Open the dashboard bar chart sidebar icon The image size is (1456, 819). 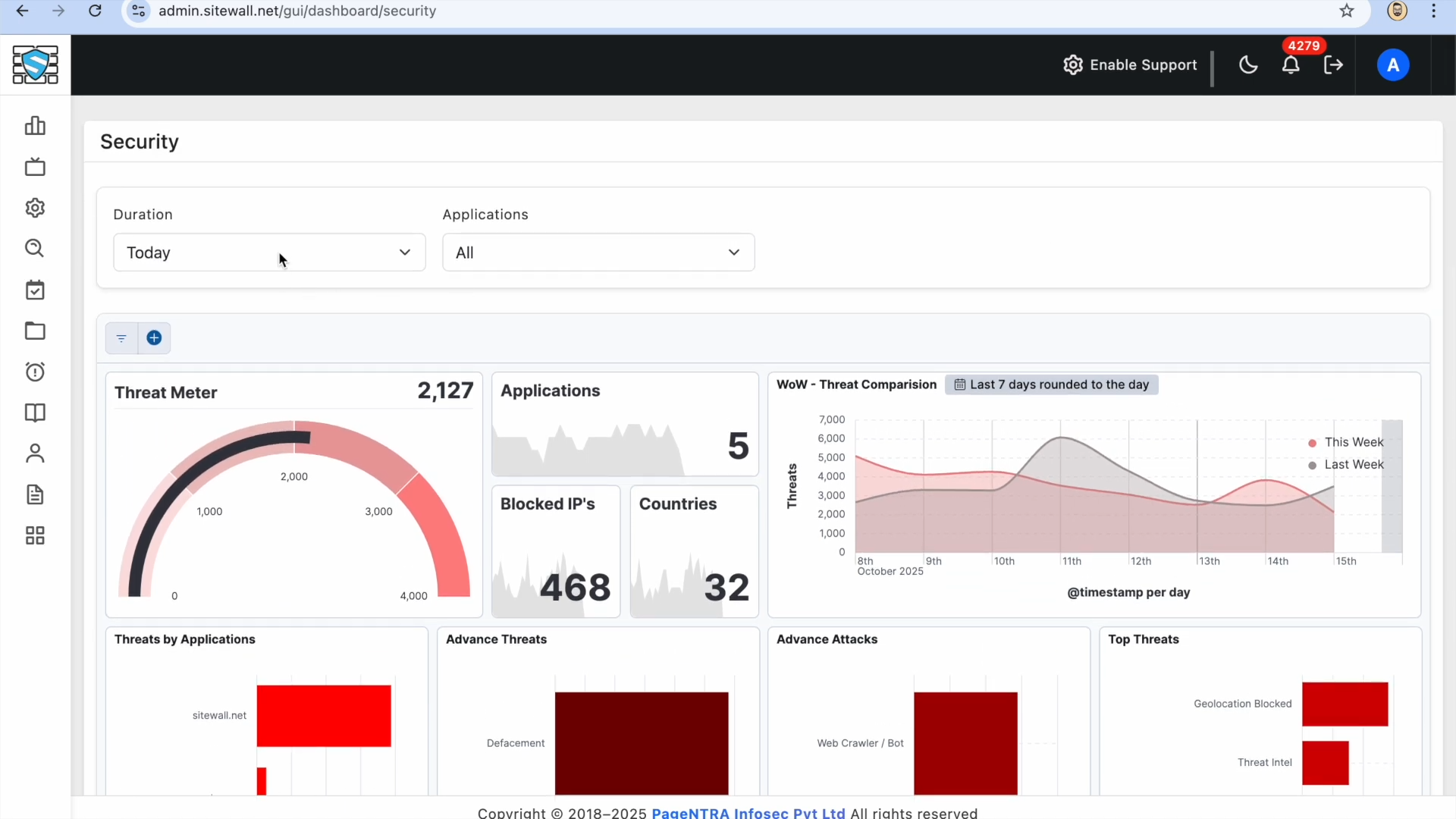(x=35, y=126)
